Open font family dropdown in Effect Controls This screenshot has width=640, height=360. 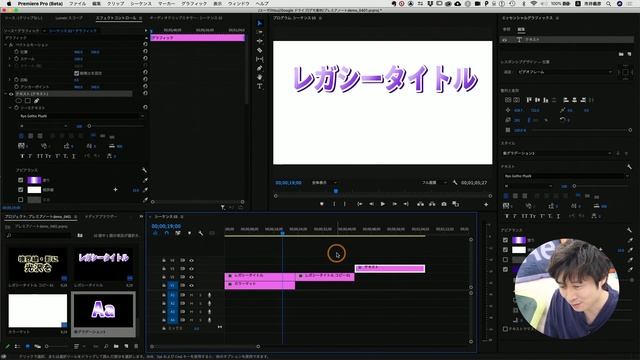(82, 116)
